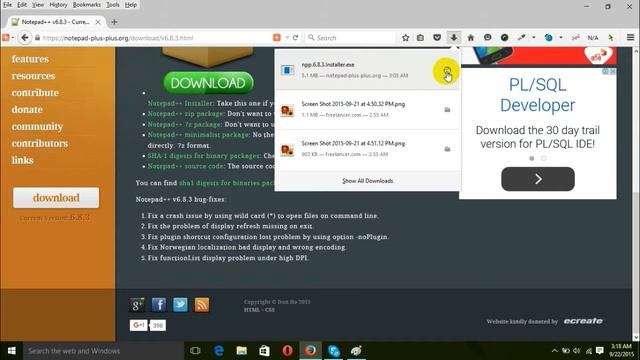Screen dimensions: 640x360
Task: Click the Firefox downloads arrow icon
Action: [x=453, y=38]
